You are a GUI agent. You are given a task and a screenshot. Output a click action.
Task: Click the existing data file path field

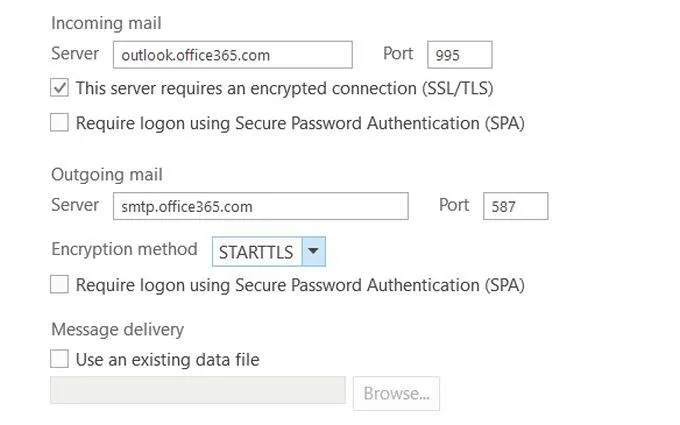coord(198,391)
